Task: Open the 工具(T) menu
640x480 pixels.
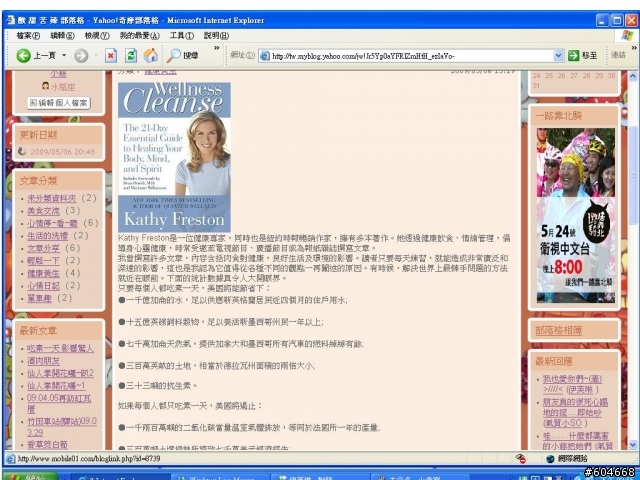Action: (x=182, y=36)
